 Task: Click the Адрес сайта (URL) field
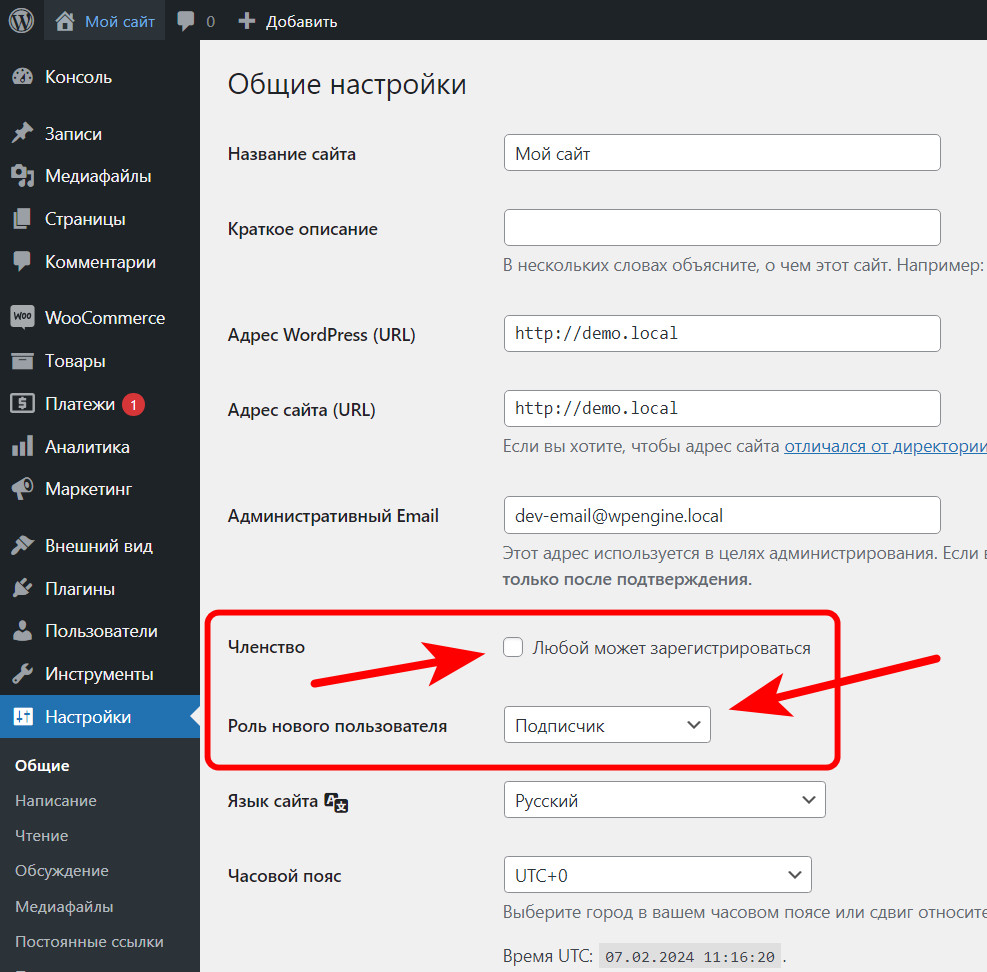click(722, 408)
